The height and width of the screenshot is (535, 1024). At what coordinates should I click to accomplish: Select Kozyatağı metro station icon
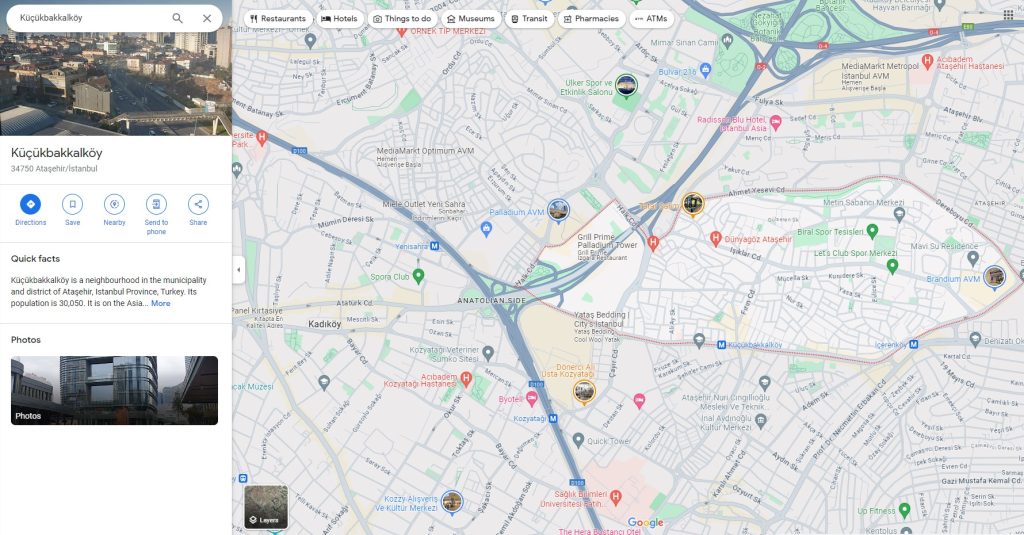pos(553,418)
